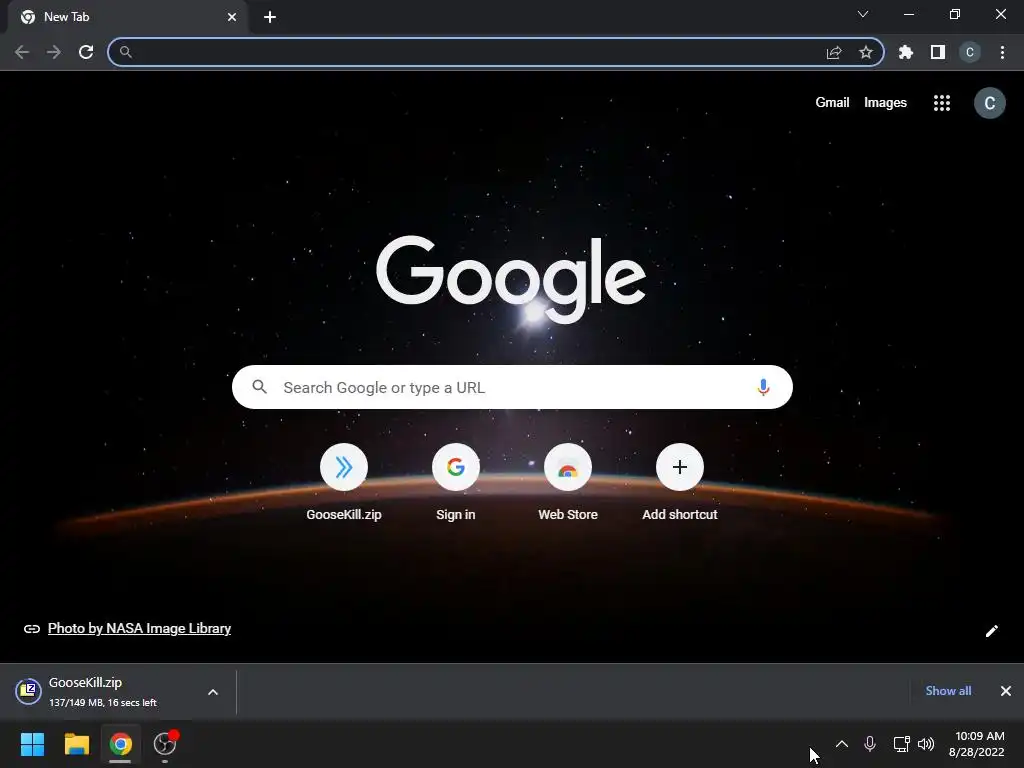Screen dimensions: 1024x768
Task: Open the Web Store shortcut tile
Action: pos(568,482)
